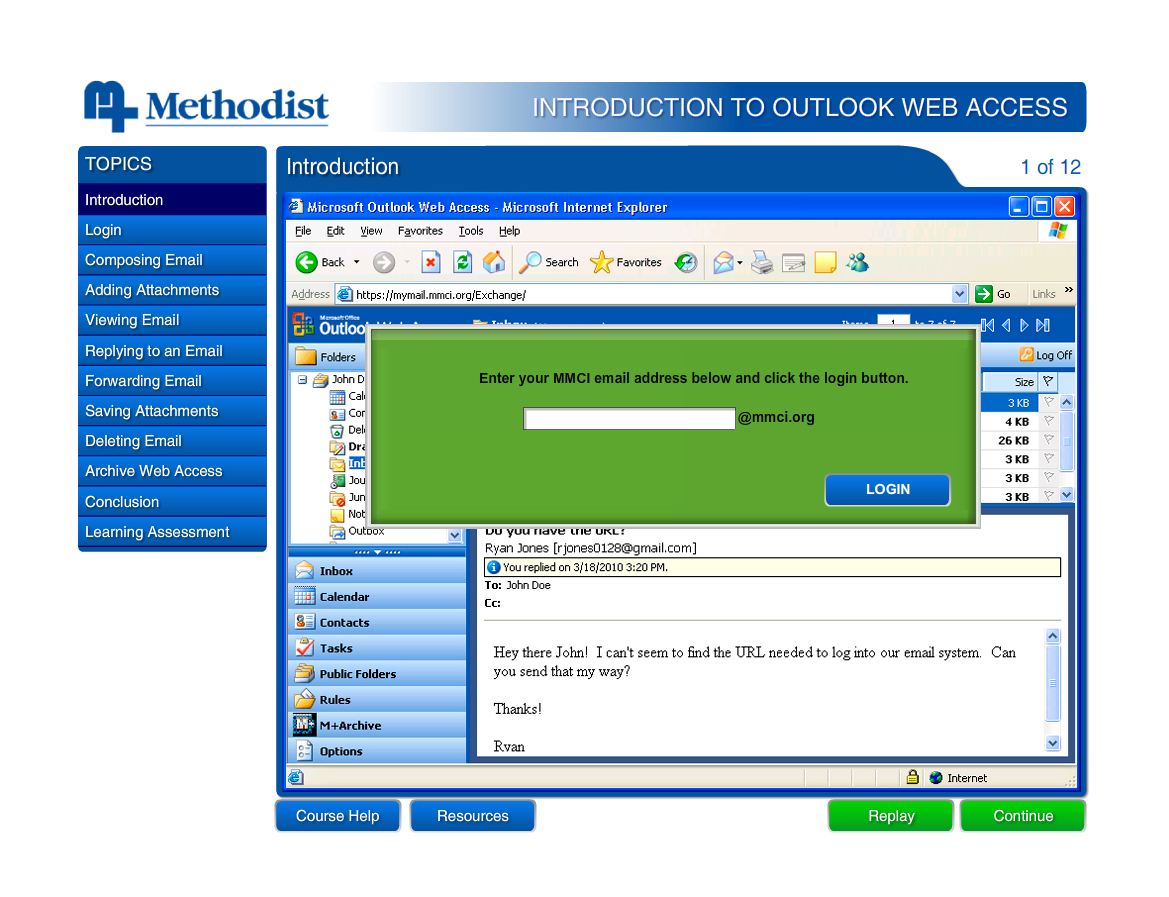
Task: Open the File menu
Action: point(303,231)
